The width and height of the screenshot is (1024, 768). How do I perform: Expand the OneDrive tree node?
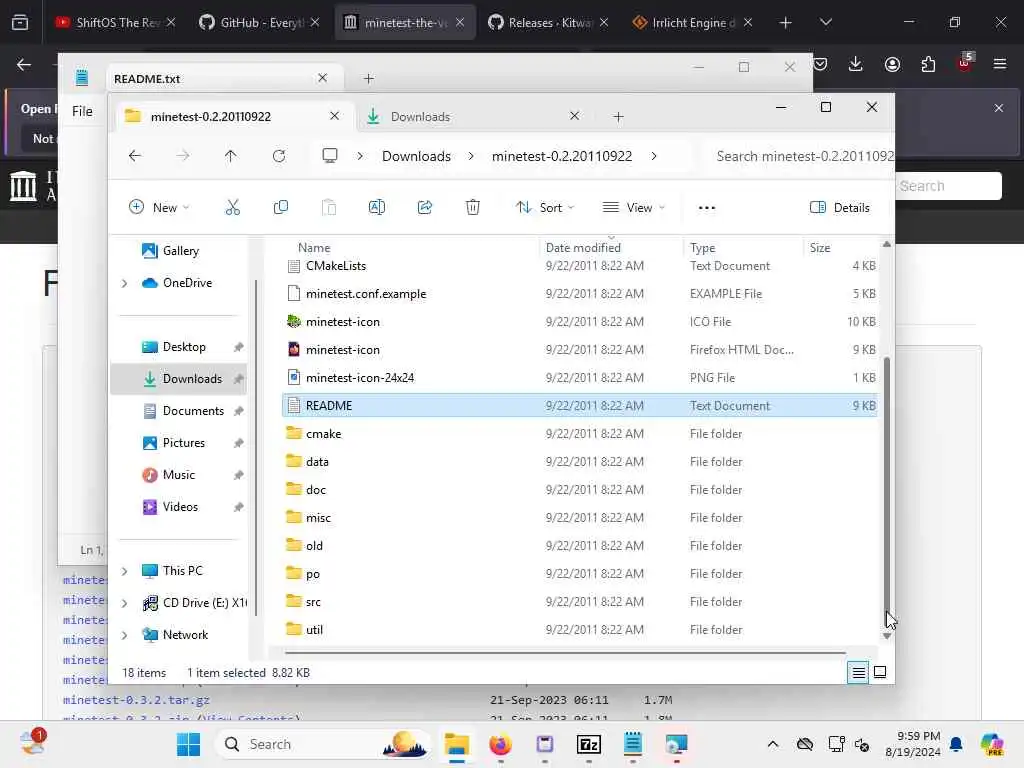point(124,283)
